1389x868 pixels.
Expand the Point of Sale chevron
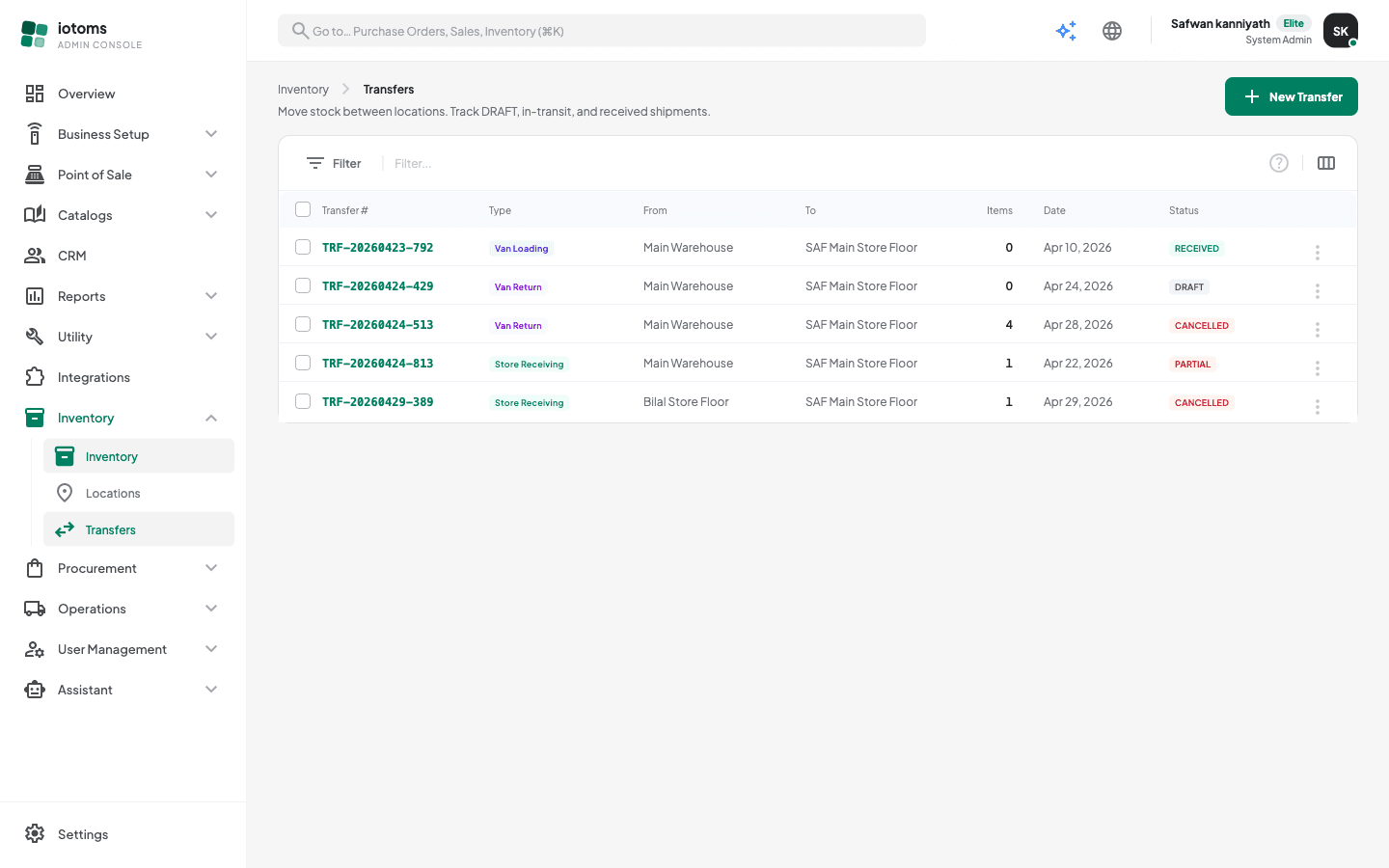coord(211,175)
